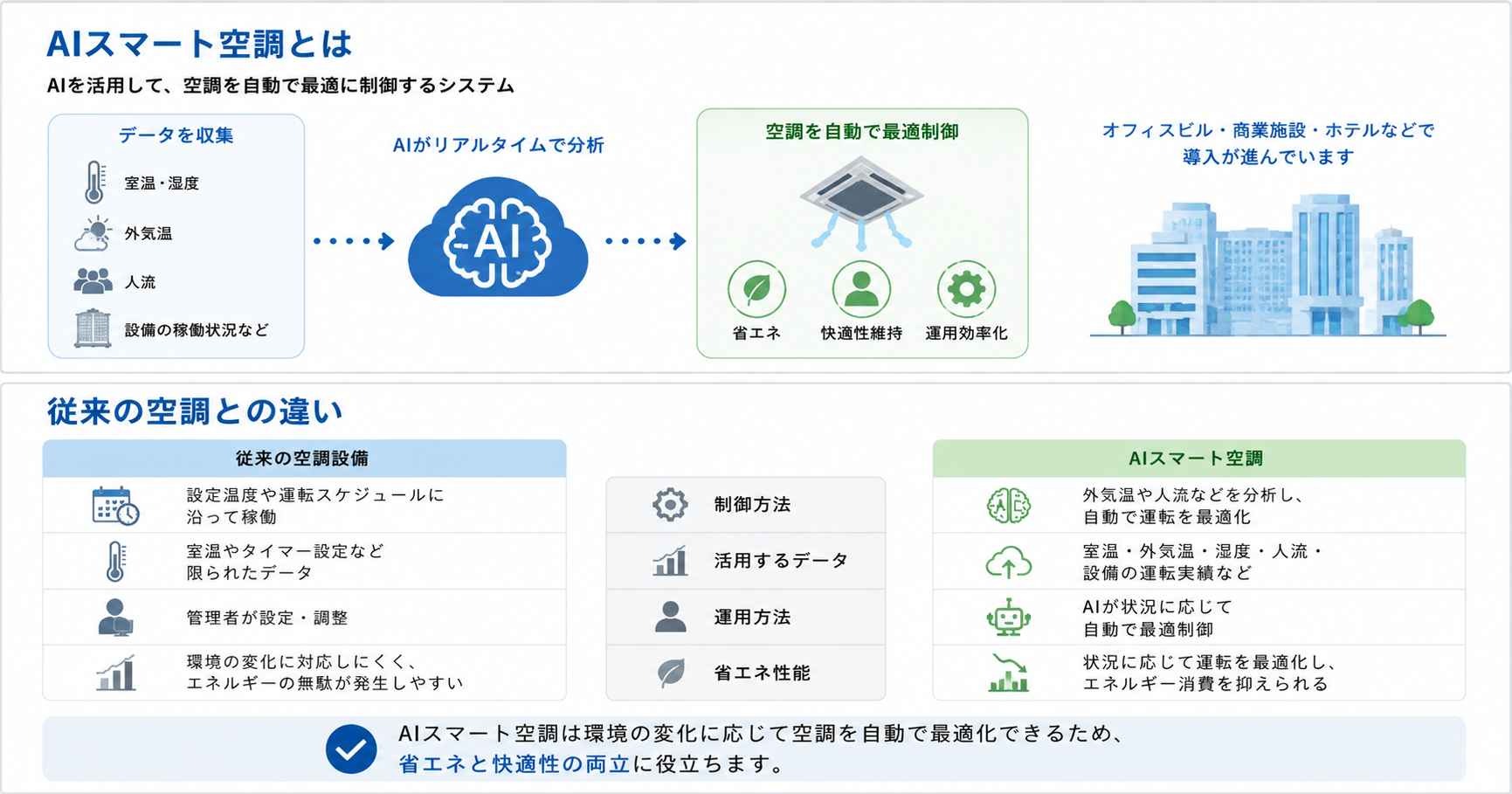Select the 運用方法 row
Viewport: 1512px width, 794px height.
[746, 617]
